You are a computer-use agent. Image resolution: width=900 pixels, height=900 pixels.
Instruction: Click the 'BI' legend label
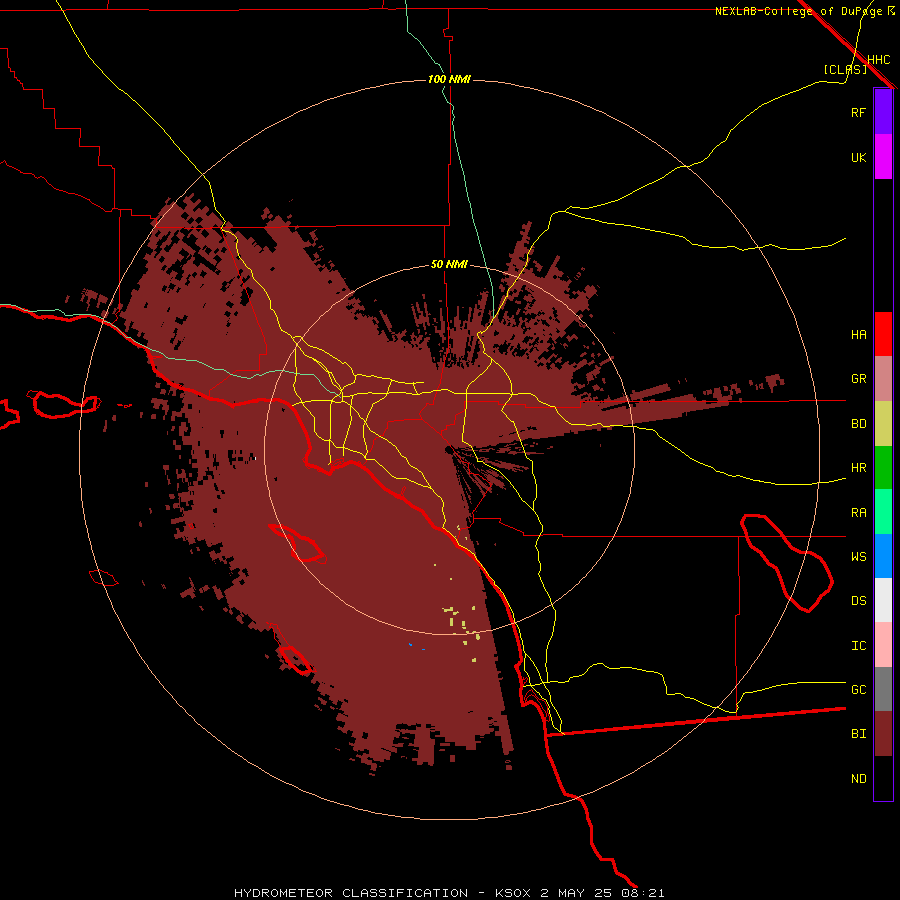coord(858,734)
